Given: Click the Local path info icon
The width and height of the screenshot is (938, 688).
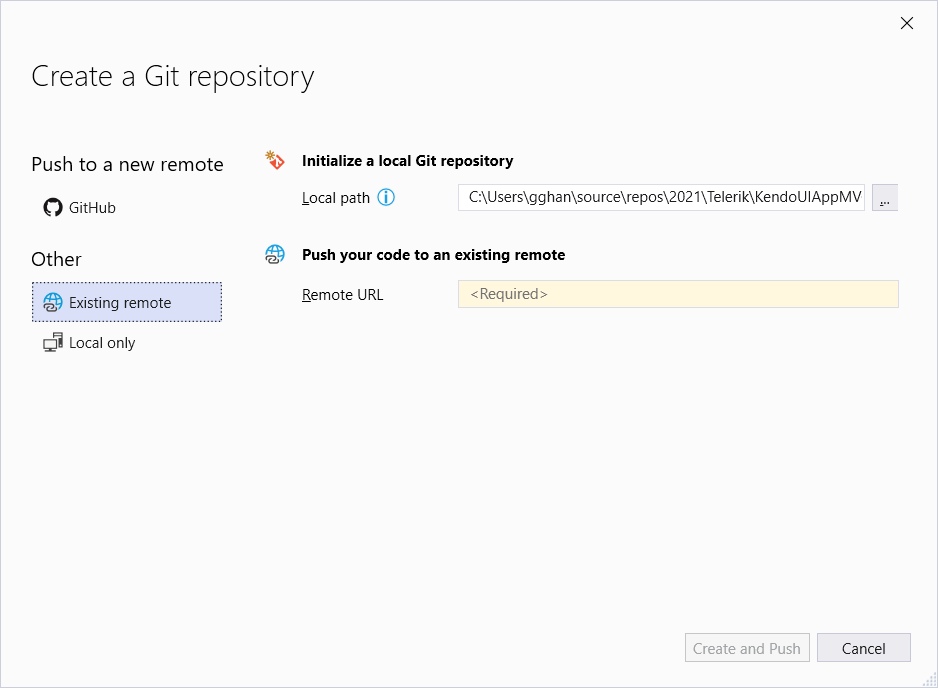Looking at the screenshot, I should pos(386,198).
